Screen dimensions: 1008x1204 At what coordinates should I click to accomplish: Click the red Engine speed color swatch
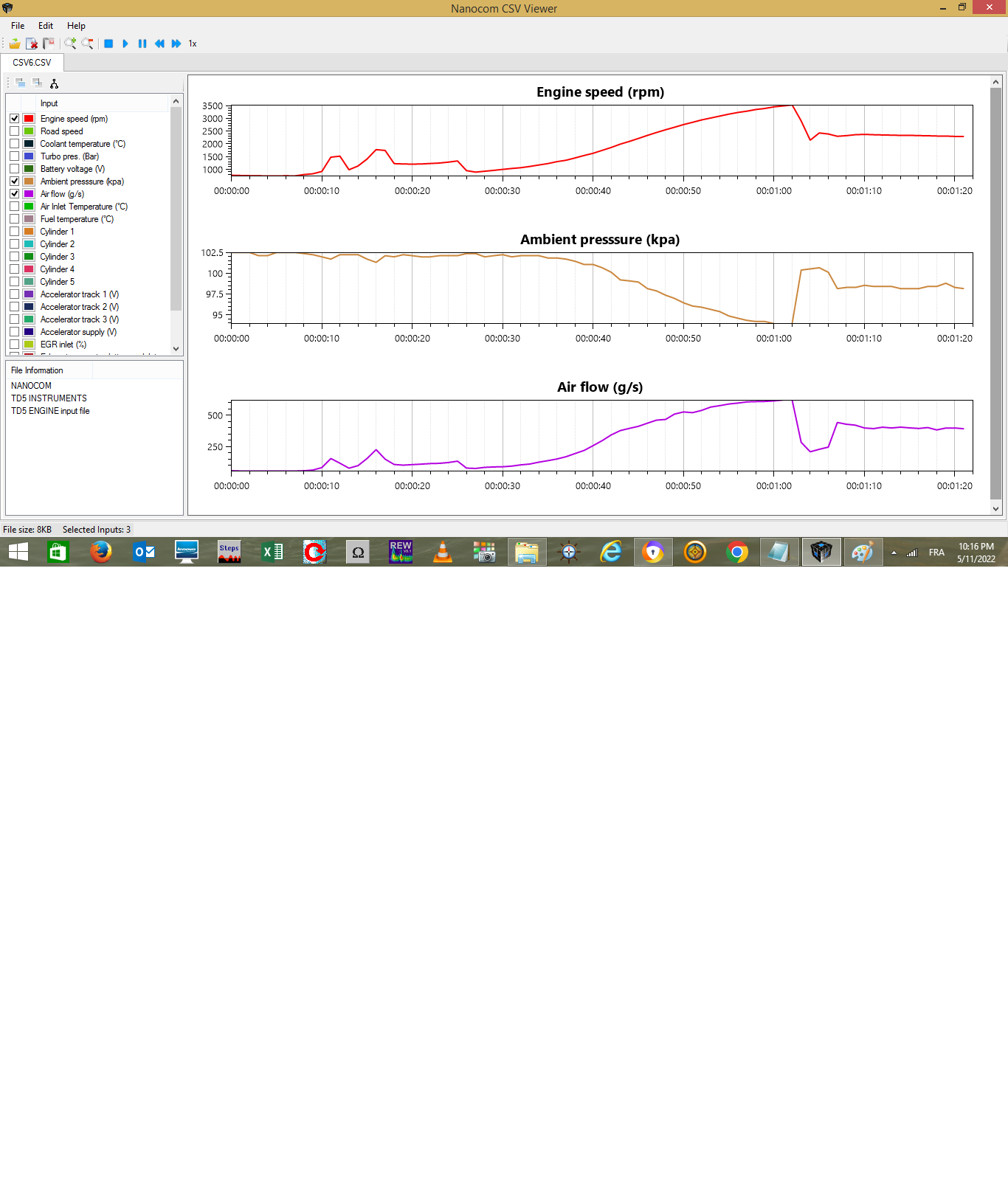tap(29, 119)
